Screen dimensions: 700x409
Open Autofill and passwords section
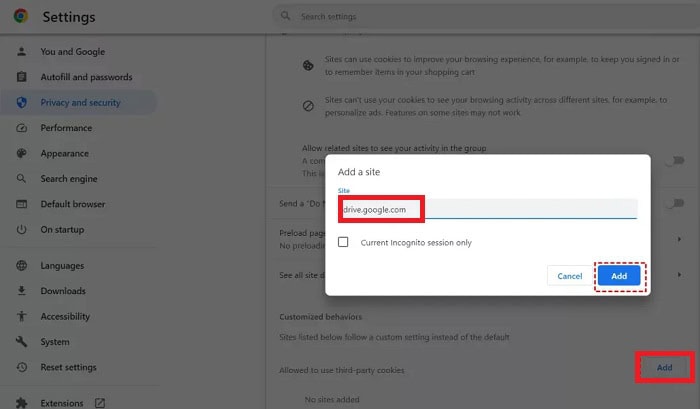click(x=86, y=77)
